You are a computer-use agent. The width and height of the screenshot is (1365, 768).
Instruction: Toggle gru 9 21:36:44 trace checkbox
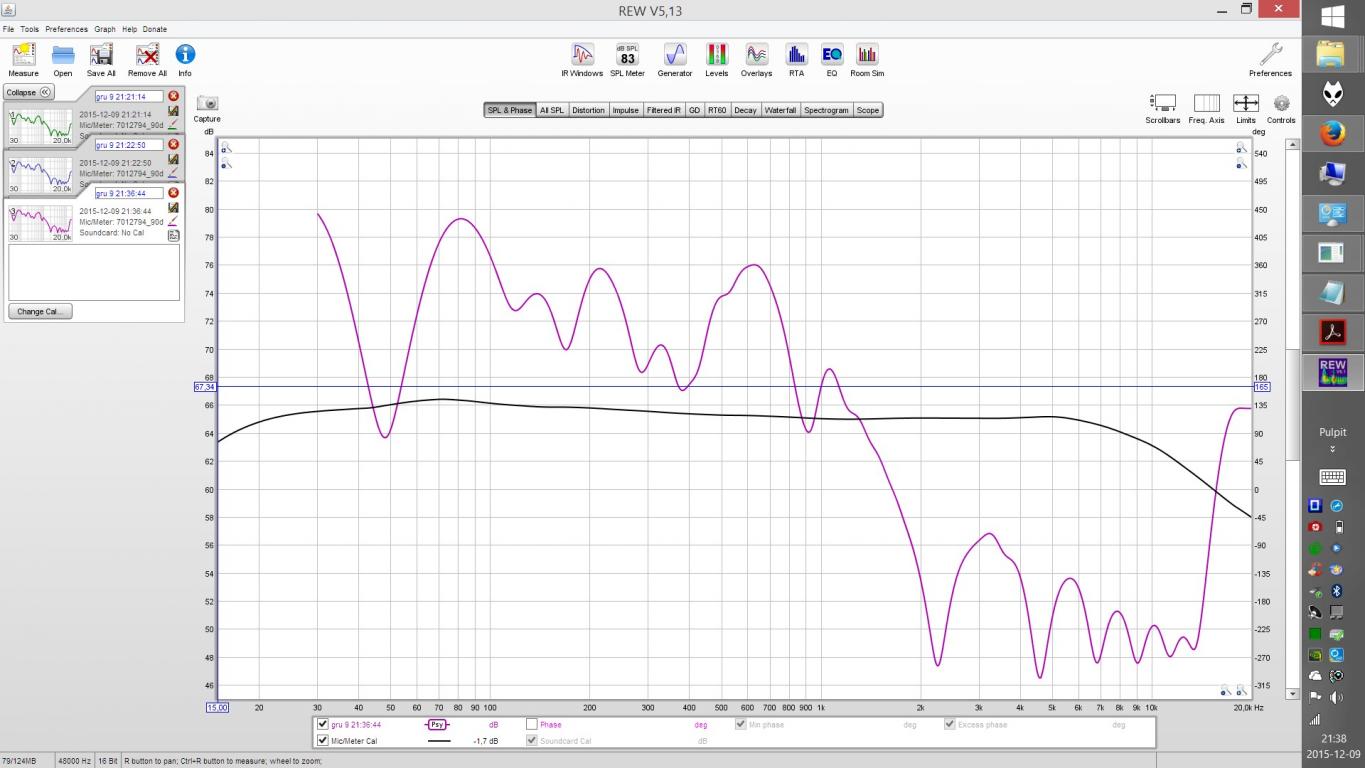(x=322, y=724)
